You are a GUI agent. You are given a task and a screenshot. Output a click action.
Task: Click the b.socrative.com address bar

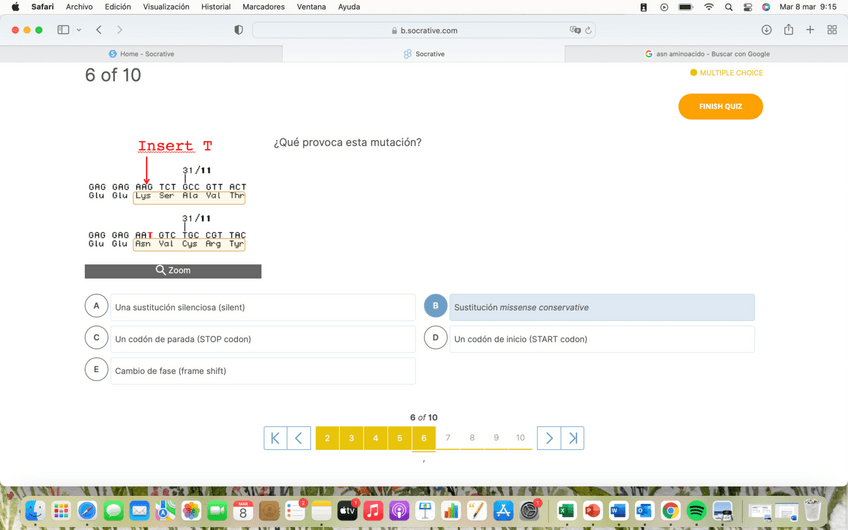(423, 30)
